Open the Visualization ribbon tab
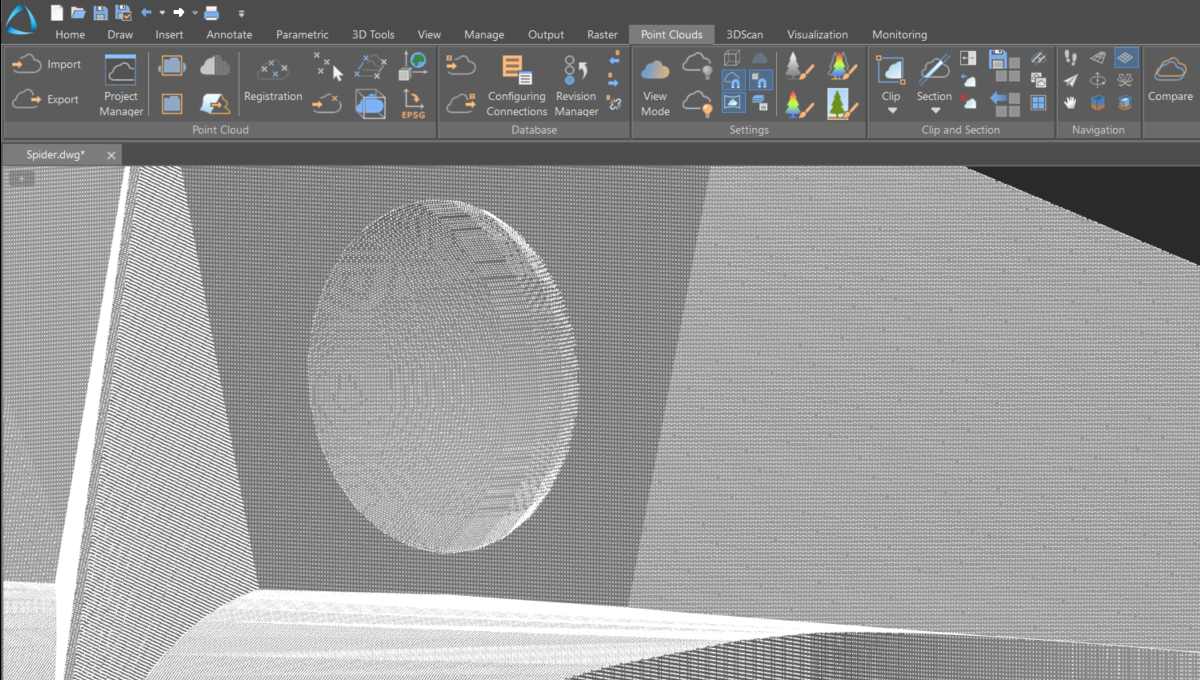 [817, 34]
